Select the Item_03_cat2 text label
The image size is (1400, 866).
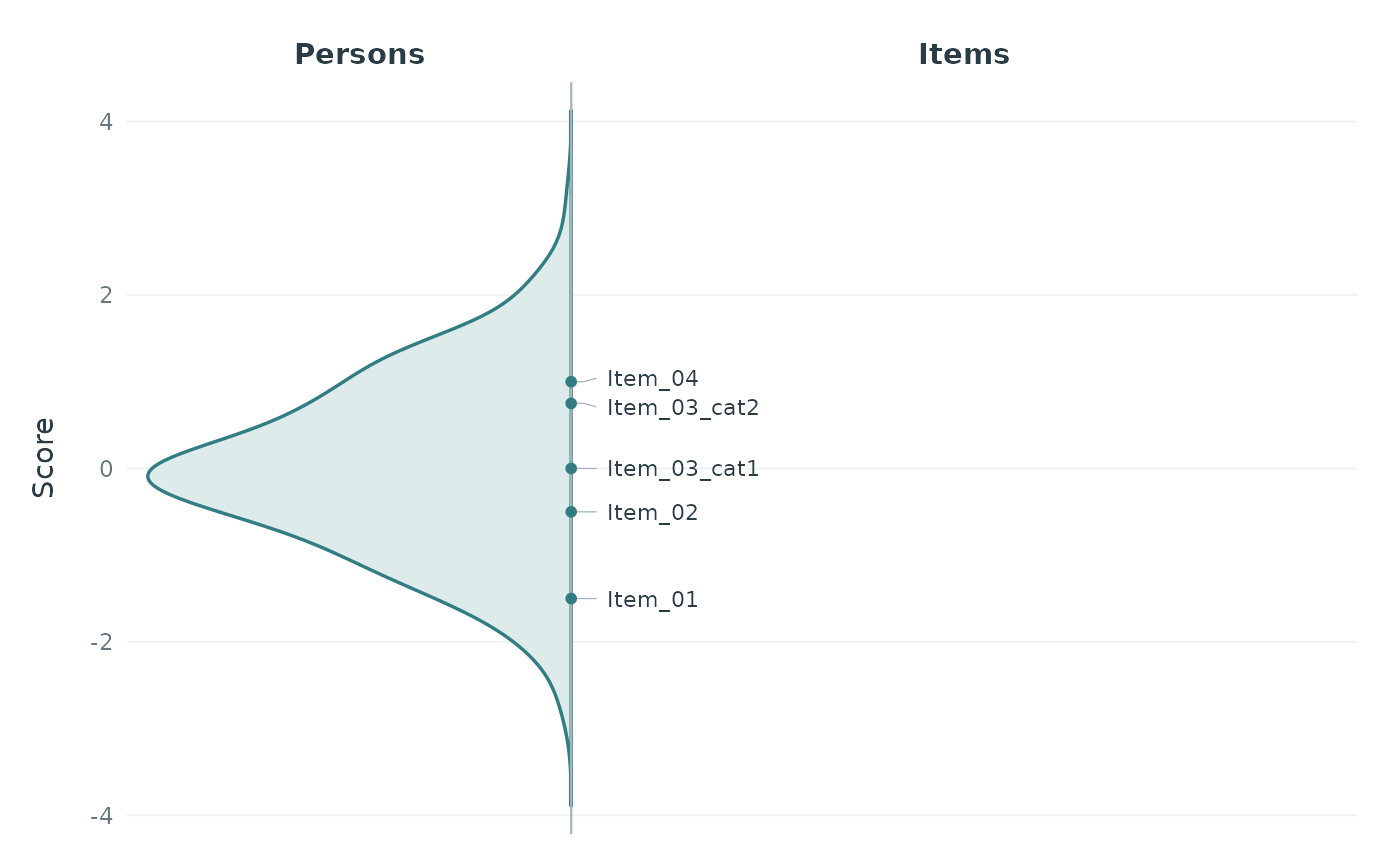pos(683,408)
